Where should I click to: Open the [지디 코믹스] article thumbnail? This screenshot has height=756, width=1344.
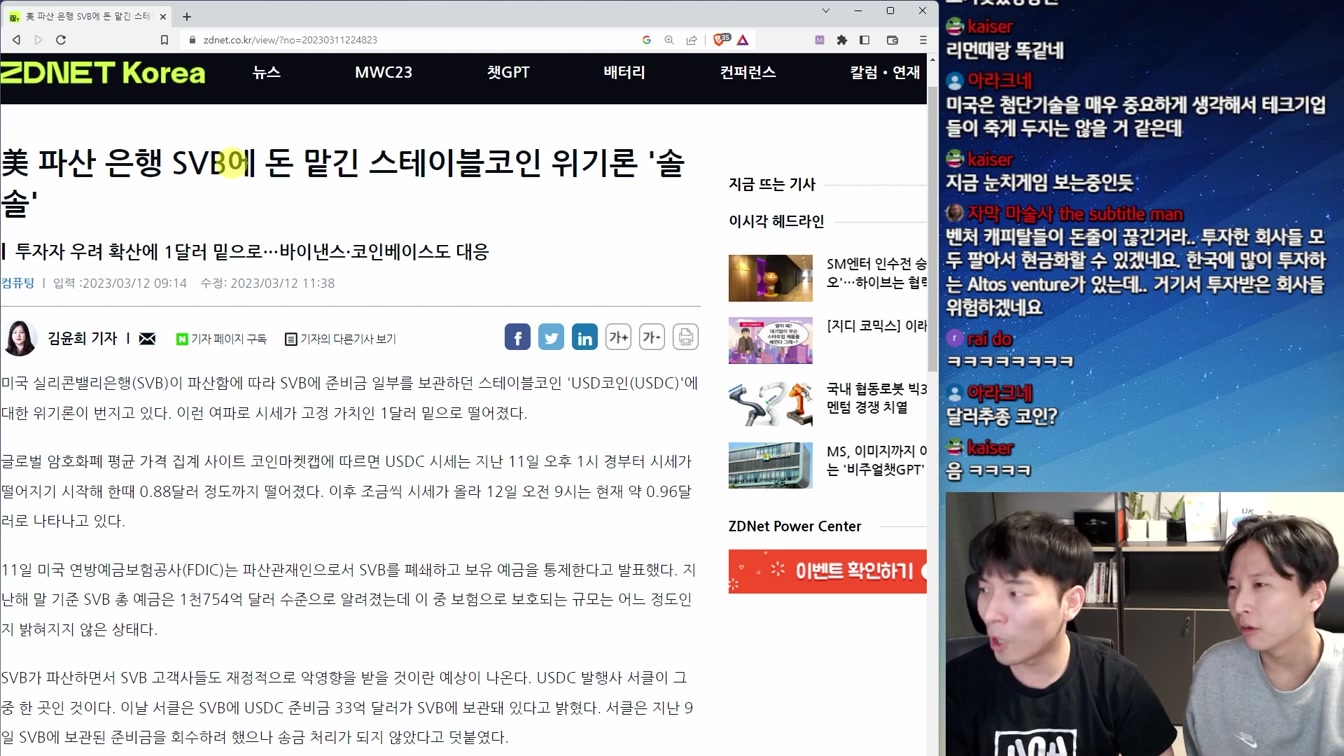770,340
